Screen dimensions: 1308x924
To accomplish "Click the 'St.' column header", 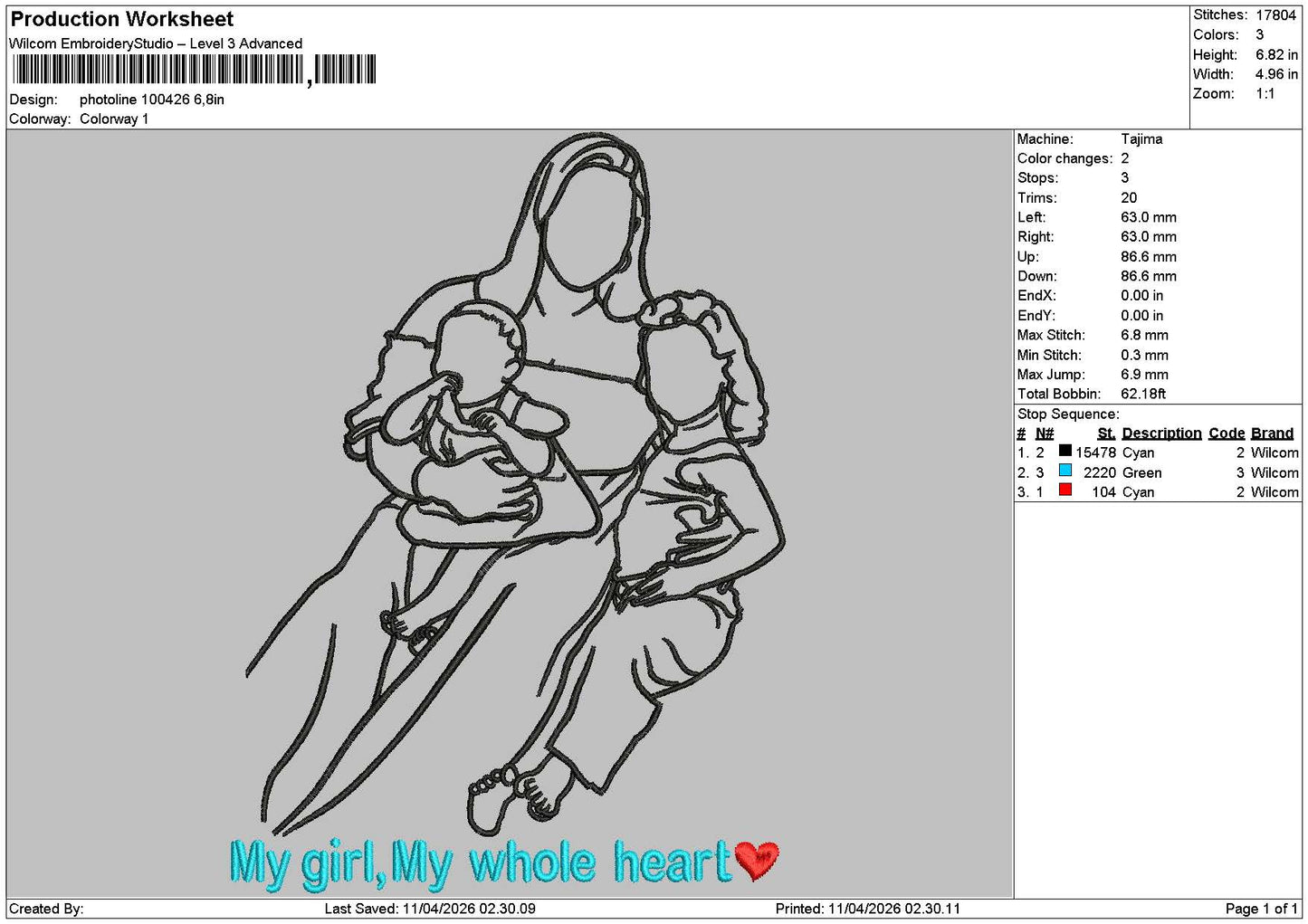I will coord(1106,433).
